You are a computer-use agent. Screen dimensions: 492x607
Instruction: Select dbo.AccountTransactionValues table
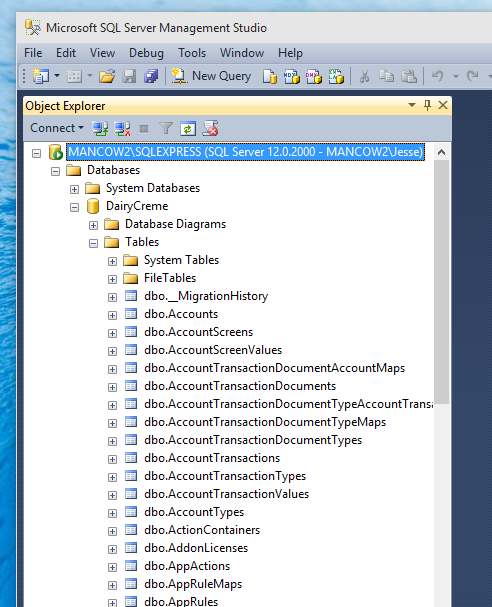(226, 494)
